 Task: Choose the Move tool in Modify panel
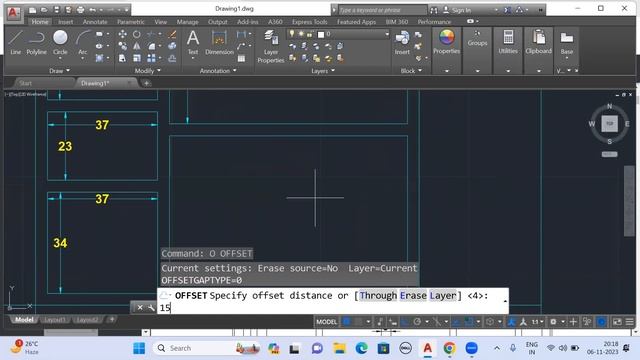(x=122, y=34)
